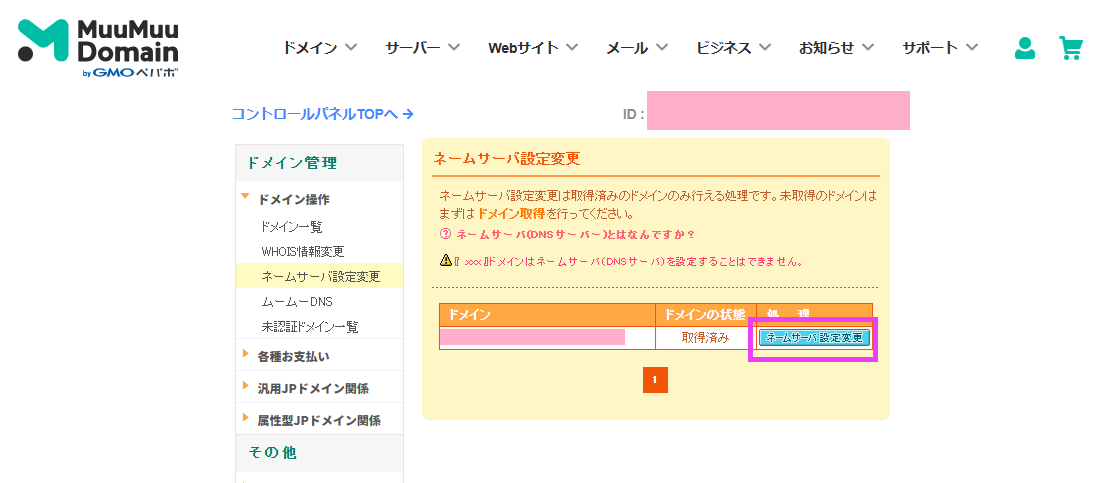Open the サーバー menu
This screenshot has height=483, width=1096.
(423, 48)
